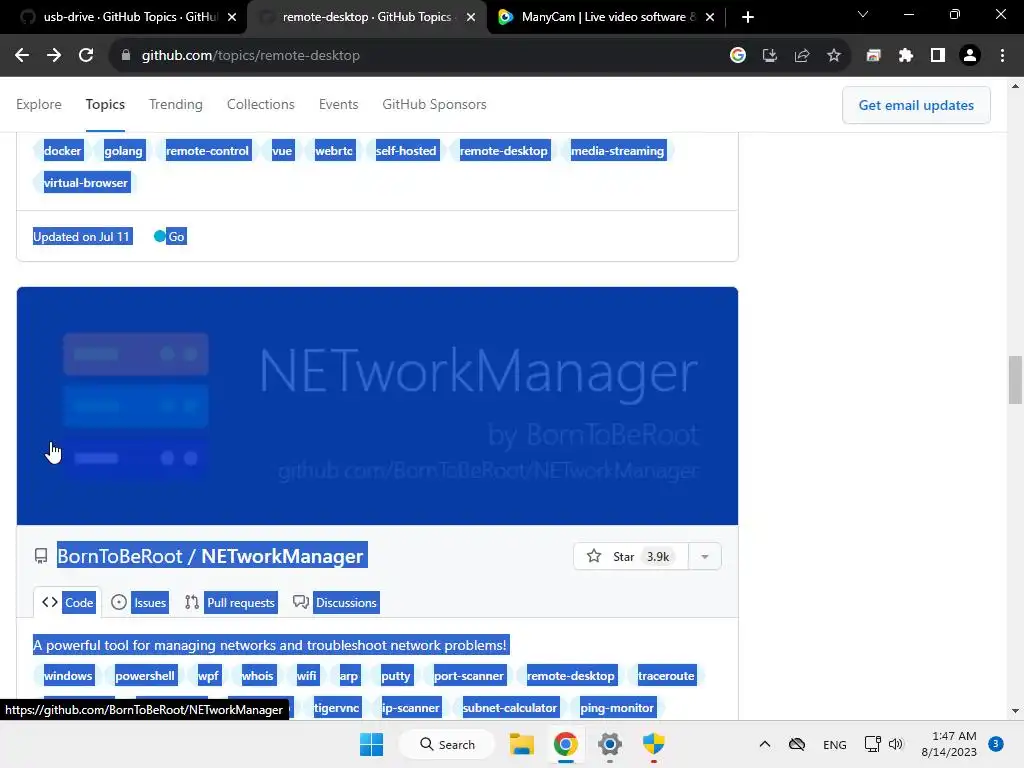Open the Chrome profile avatar
This screenshot has height=768, width=1024.
[x=970, y=56]
